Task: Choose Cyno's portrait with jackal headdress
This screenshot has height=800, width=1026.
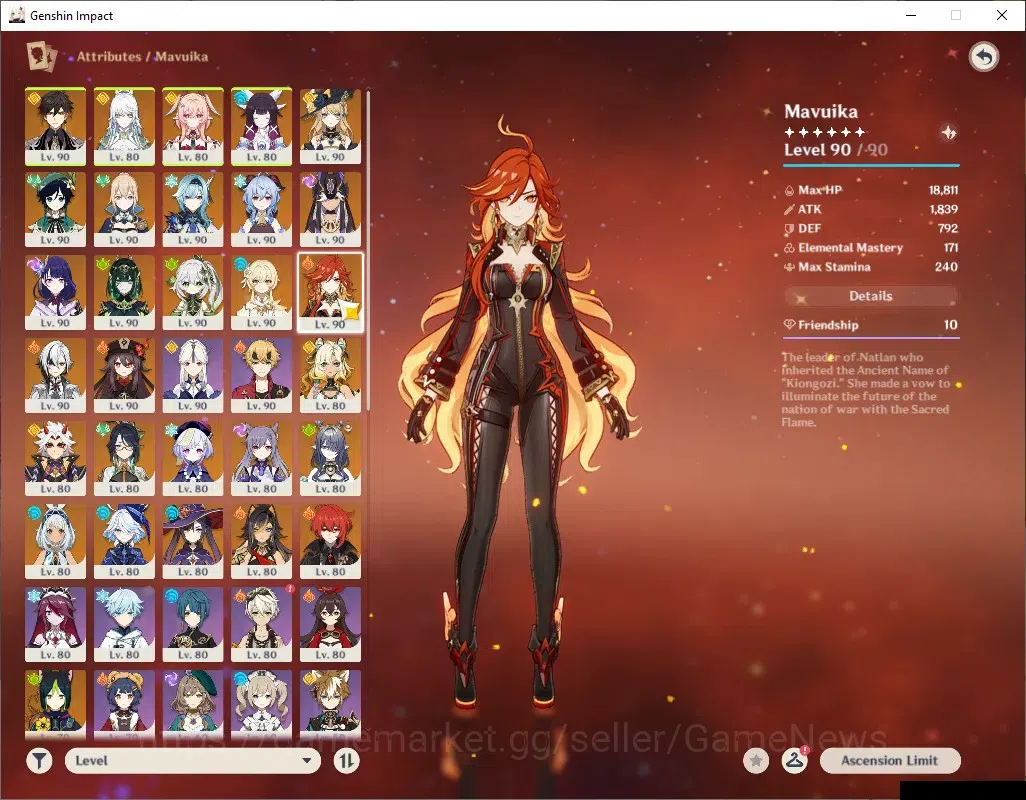Action: pyautogui.click(x=330, y=209)
